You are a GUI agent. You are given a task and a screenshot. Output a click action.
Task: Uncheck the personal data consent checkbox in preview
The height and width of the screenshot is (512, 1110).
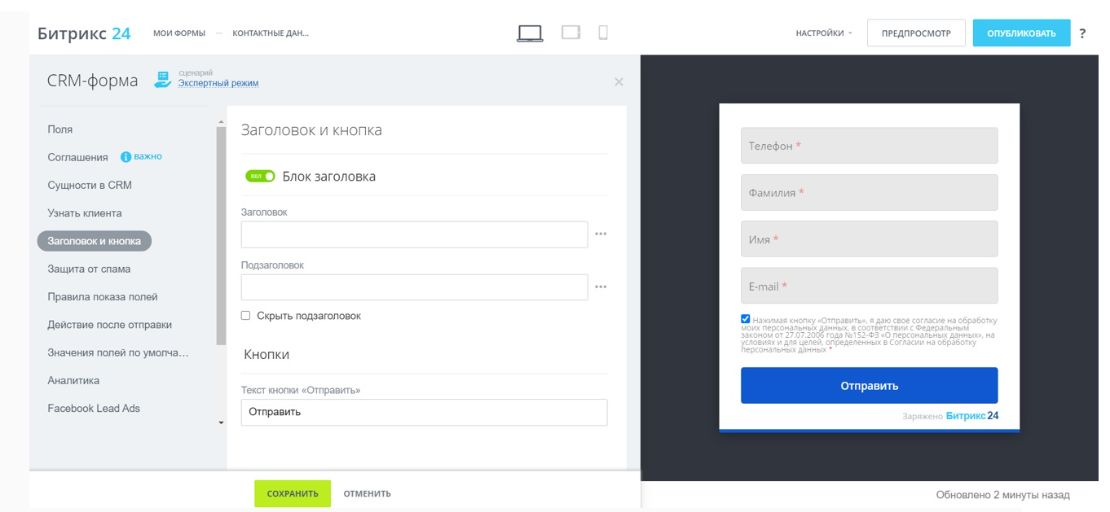pos(745,319)
